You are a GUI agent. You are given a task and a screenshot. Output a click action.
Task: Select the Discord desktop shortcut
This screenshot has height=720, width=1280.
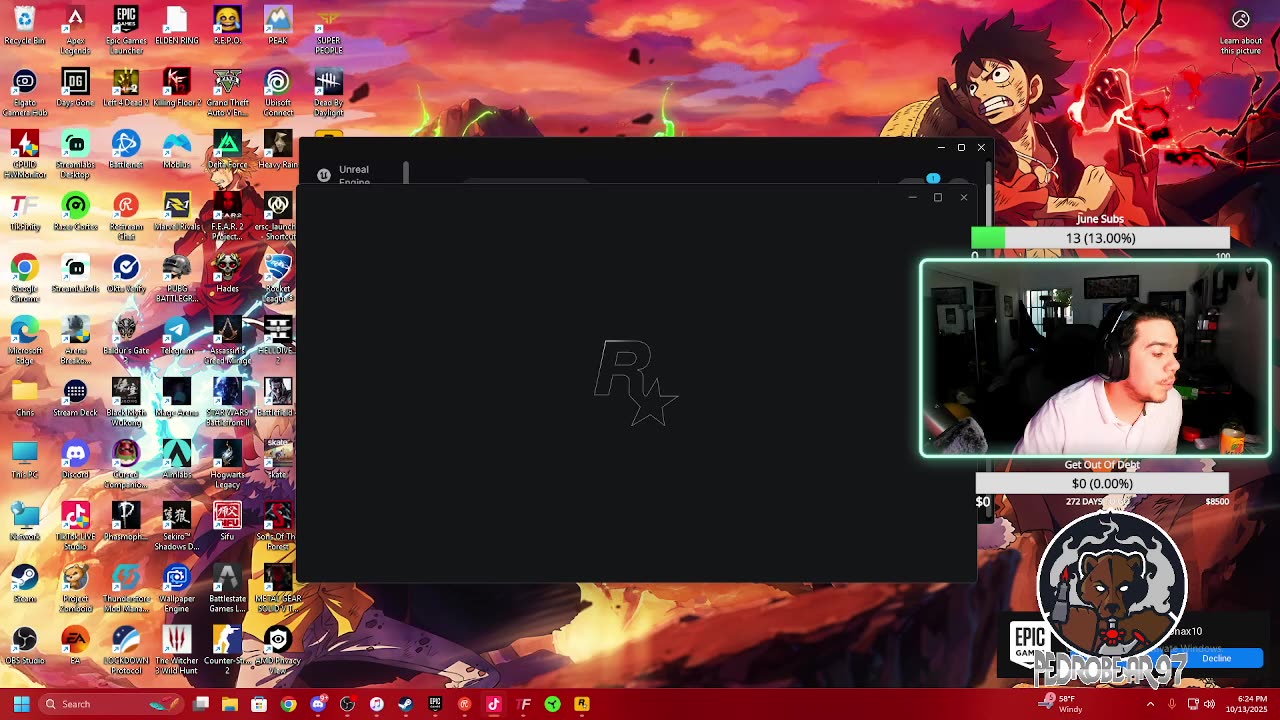point(75,460)
